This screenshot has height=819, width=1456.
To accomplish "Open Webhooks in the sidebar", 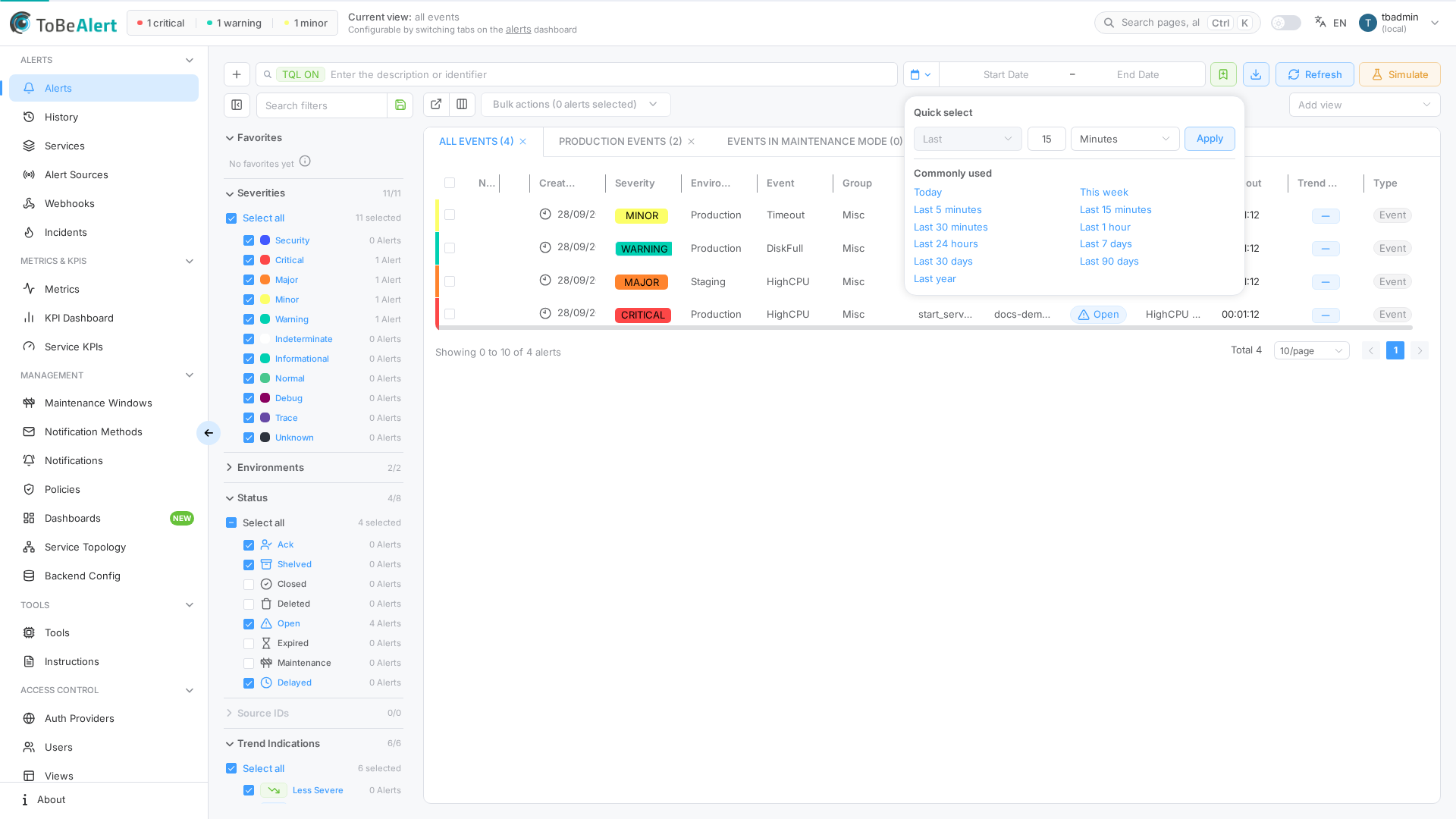I will point(104,203).
